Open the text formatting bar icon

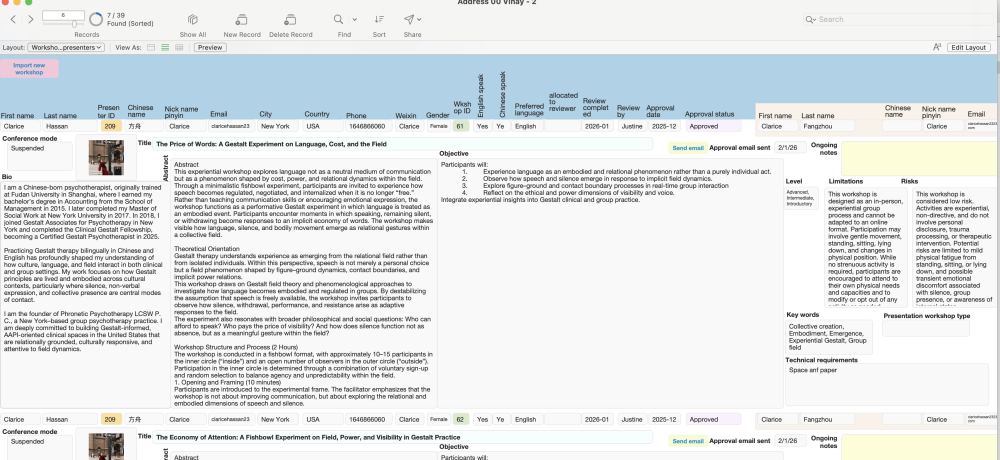pyautogui.click(x=936, y=47)
